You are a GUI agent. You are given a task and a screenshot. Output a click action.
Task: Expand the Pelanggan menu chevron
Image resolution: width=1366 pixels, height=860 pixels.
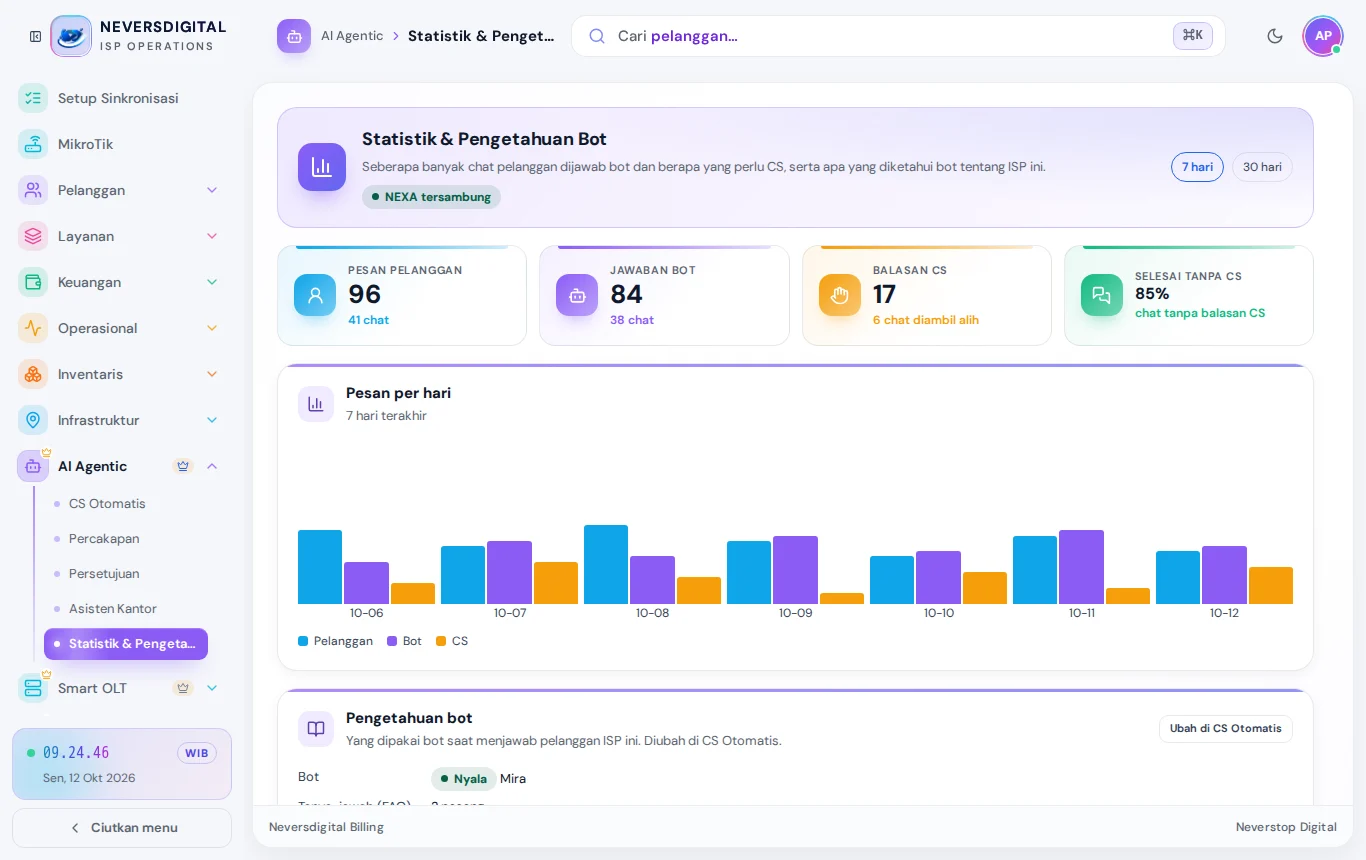(x=212, y=190)
